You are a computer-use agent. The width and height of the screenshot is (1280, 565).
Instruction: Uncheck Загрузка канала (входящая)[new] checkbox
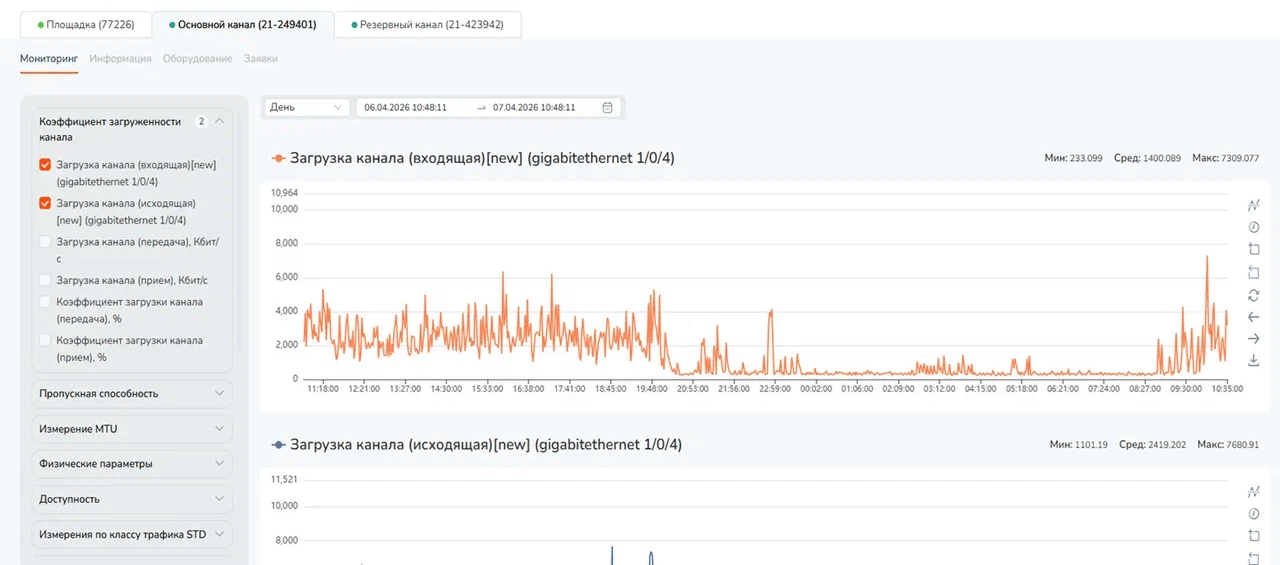click(45, 165)
